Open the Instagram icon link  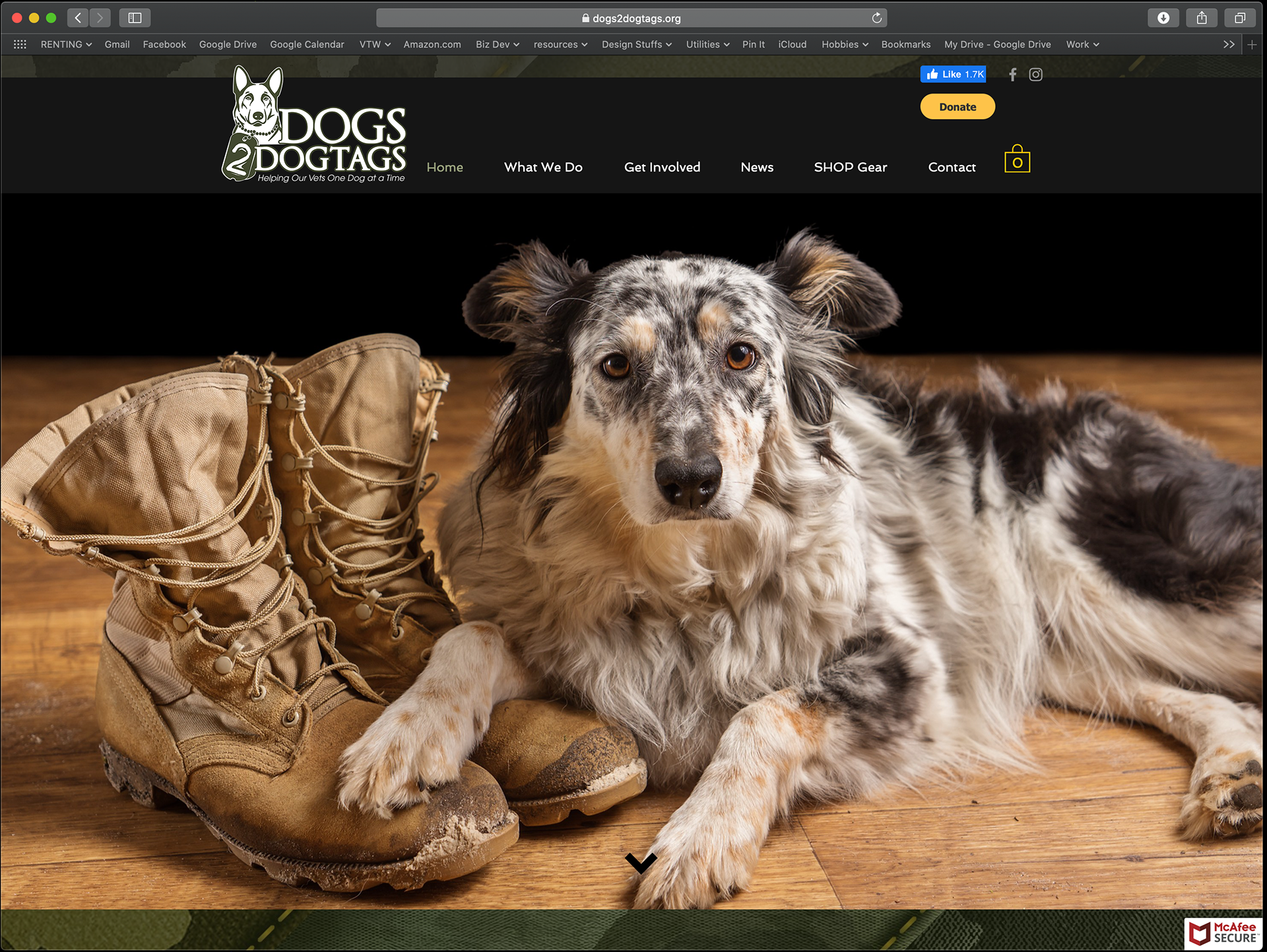pyautogui.click(x=1035, y=75)
